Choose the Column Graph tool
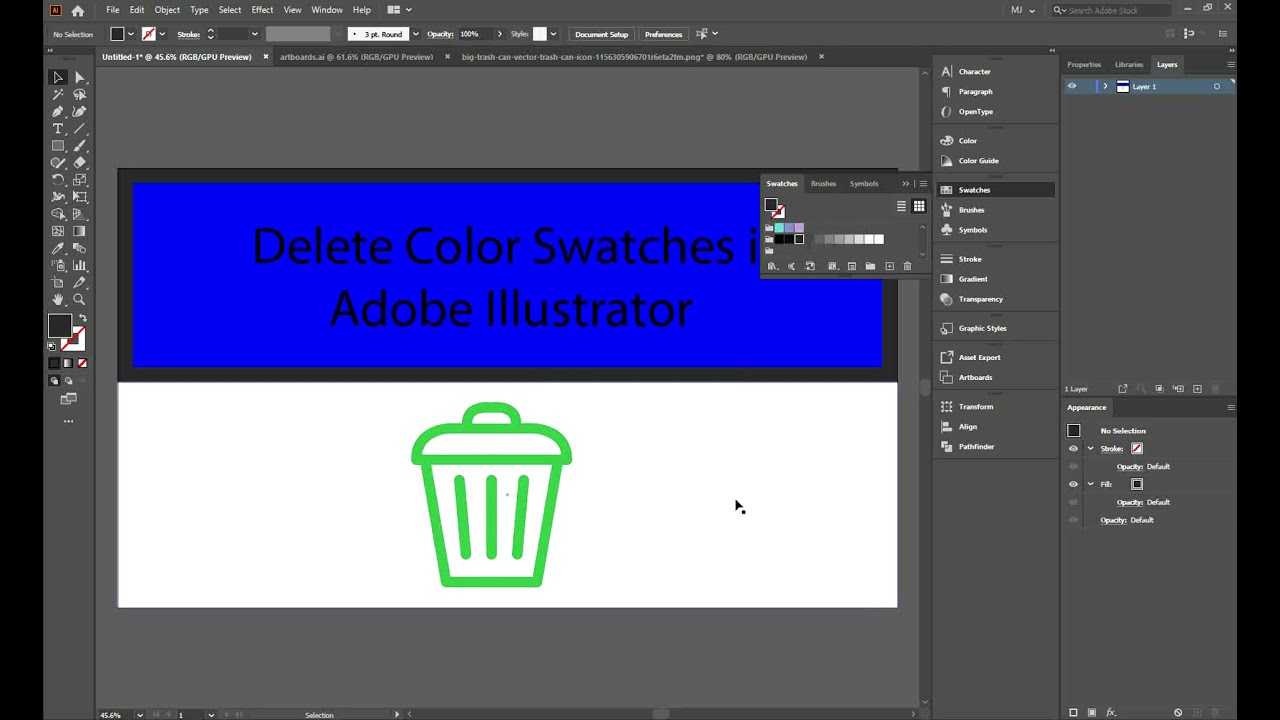 point(80,265)
